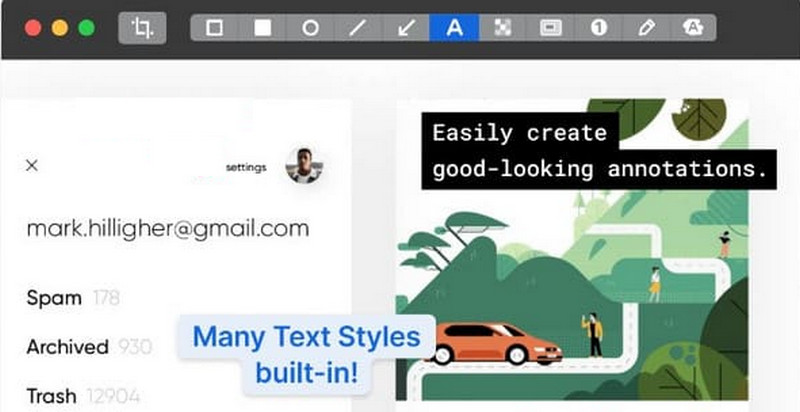Select the black 'Easily create' text annotation

[598, 151]
